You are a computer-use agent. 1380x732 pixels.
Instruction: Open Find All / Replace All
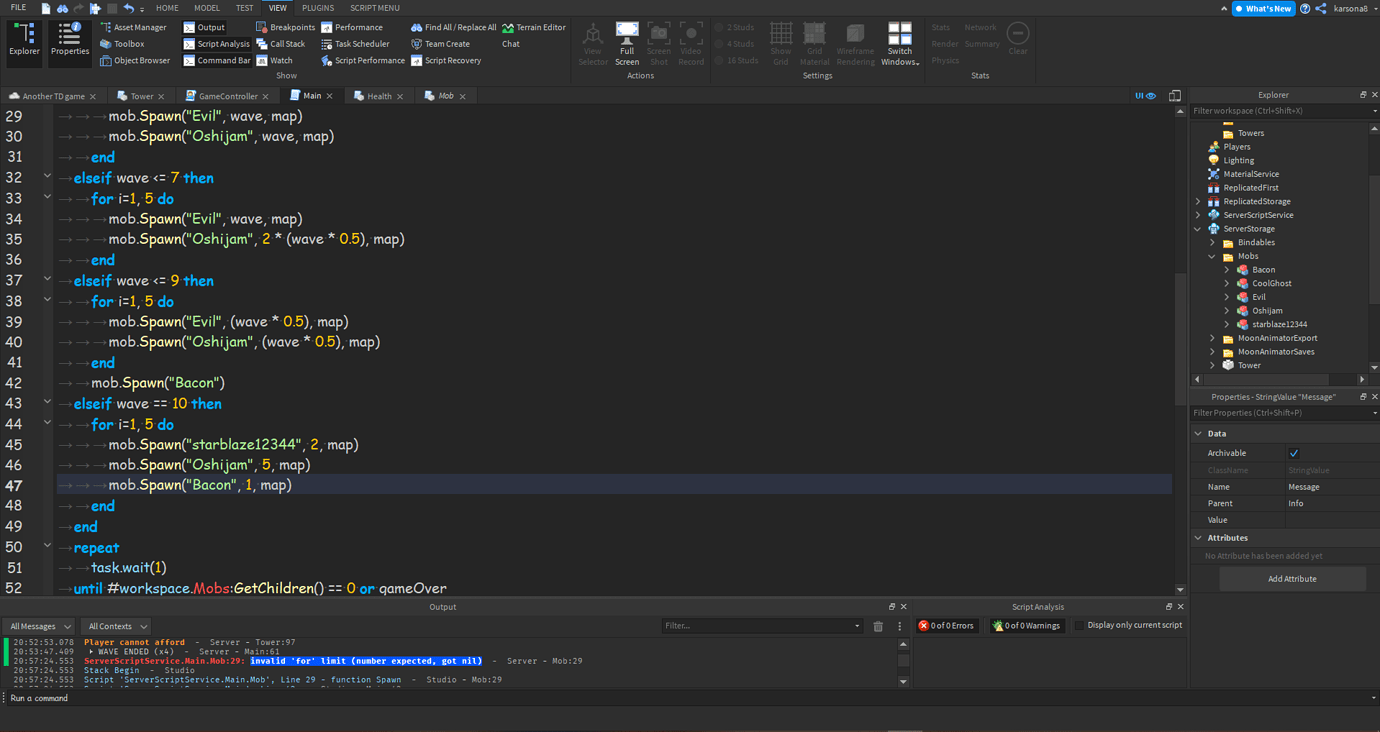point(453,27)
